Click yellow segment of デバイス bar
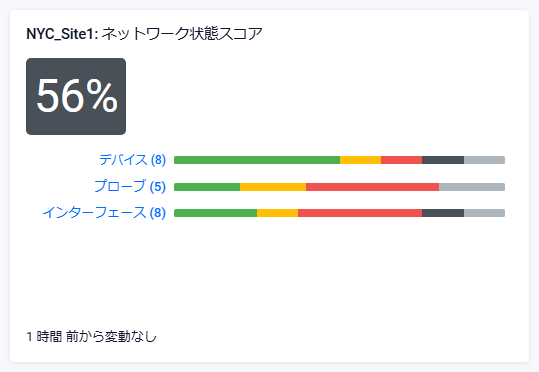 [x=361, y=160]
